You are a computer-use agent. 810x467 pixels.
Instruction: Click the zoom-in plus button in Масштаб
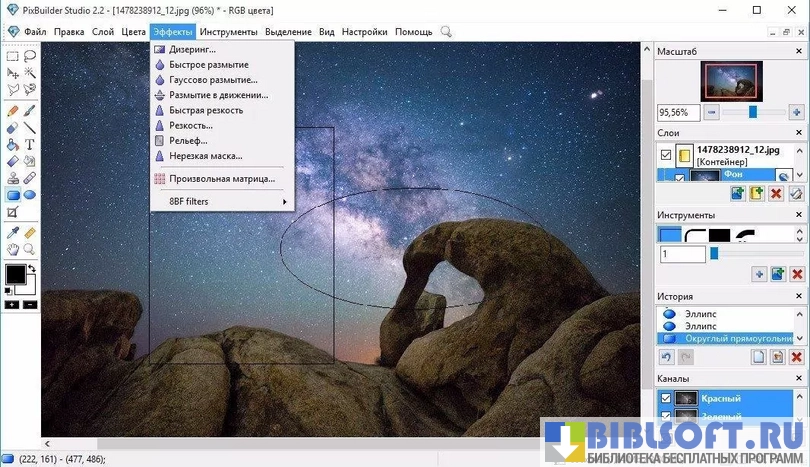[x=796, y=112]
